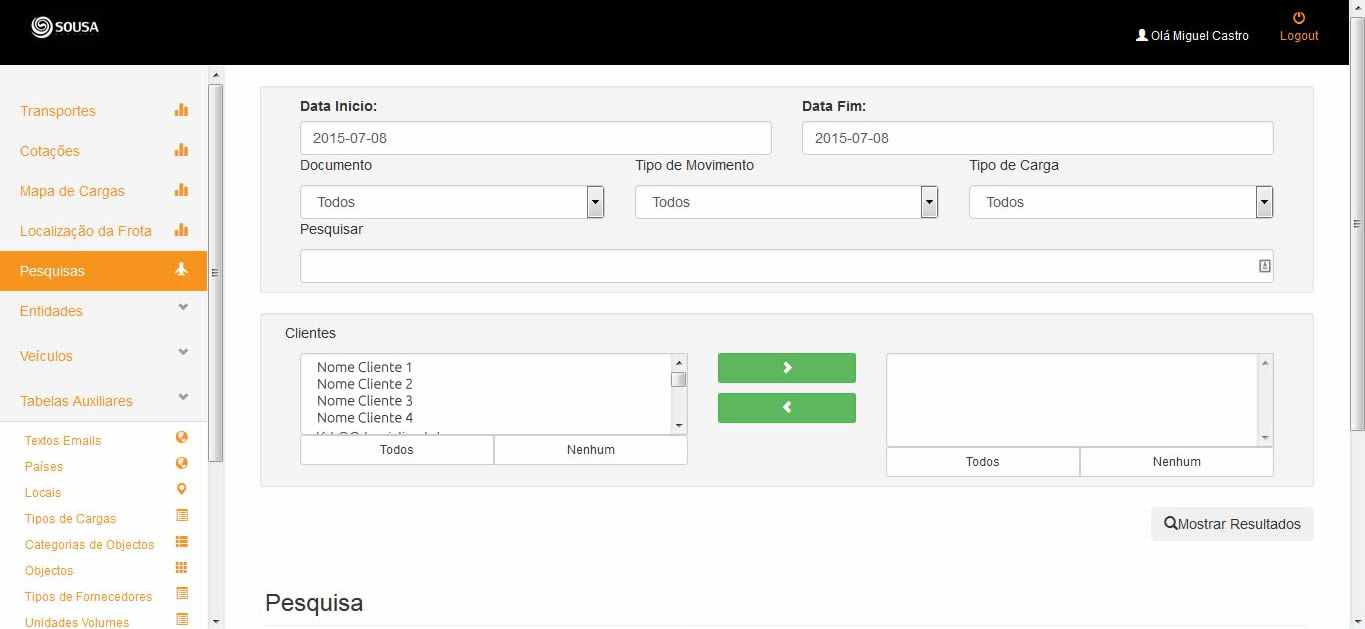Click the map pin icon next to Locais
This screenshot has width=1365, height=629.
182,489
